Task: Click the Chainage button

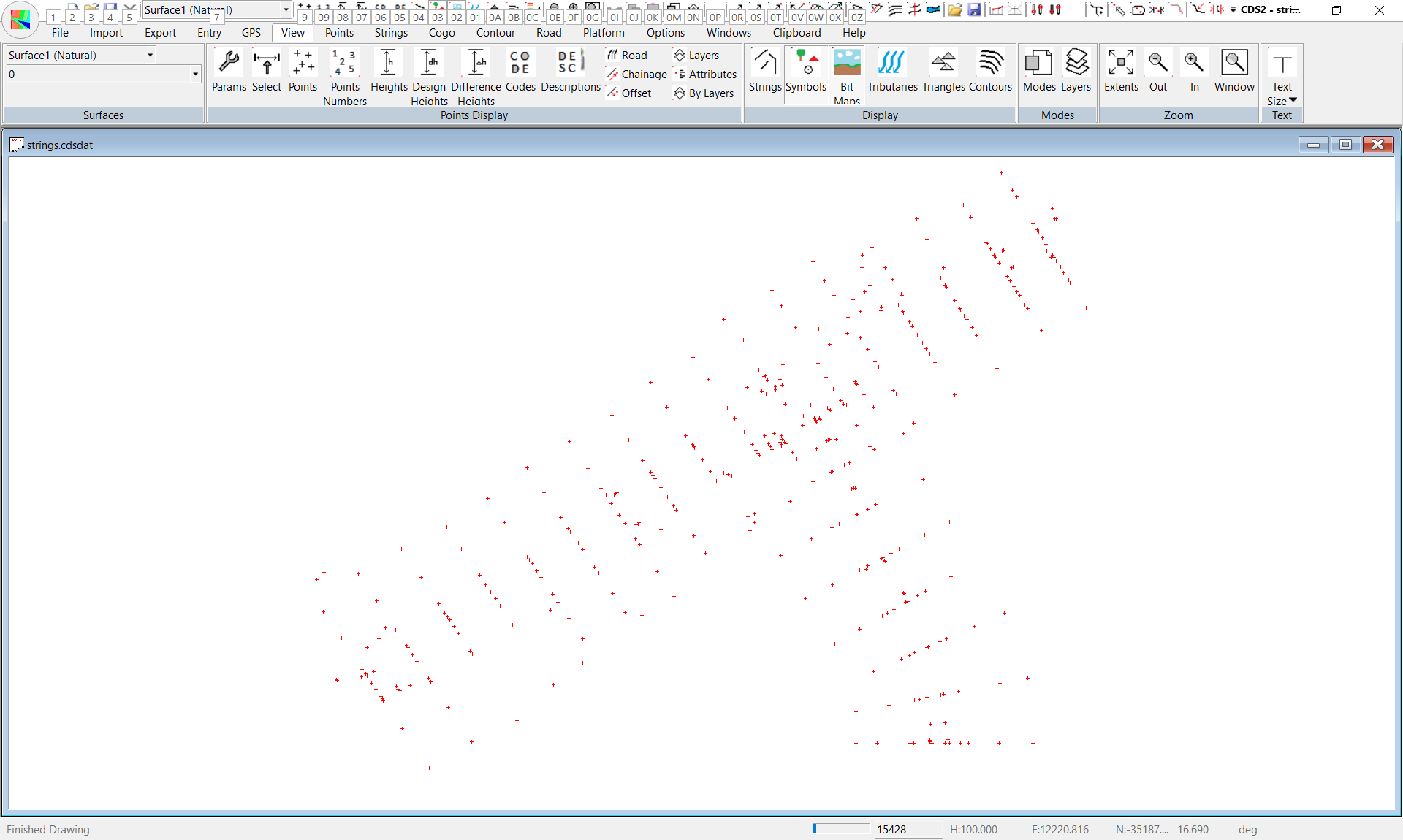Action: (636, 75)
